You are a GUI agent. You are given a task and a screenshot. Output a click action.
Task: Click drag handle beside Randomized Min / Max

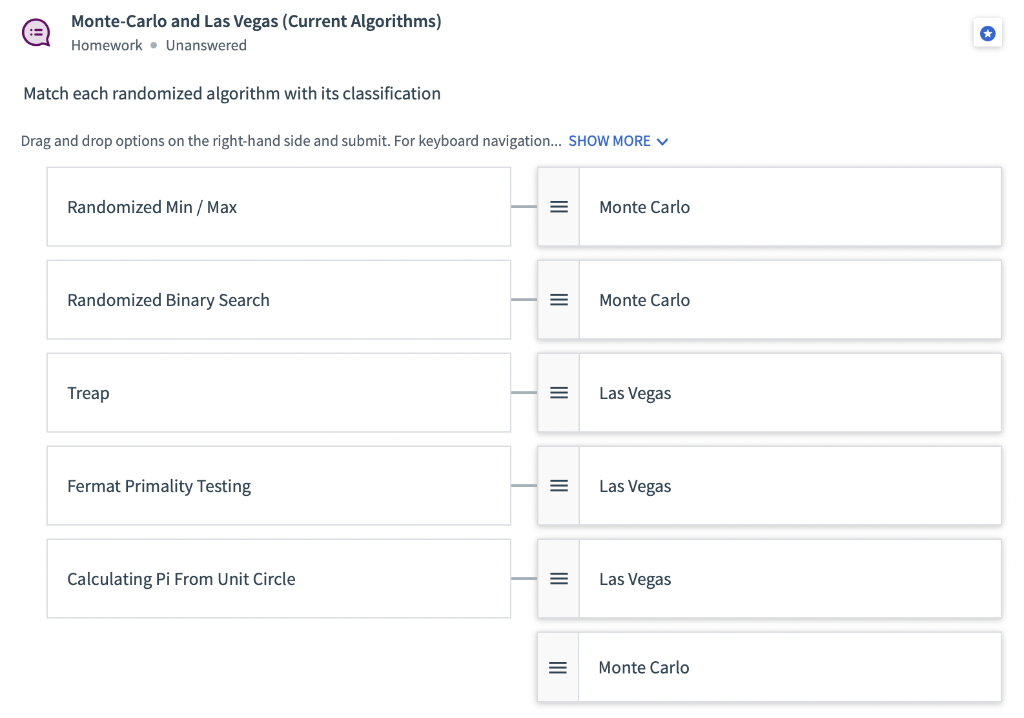[x=559, y=207]
